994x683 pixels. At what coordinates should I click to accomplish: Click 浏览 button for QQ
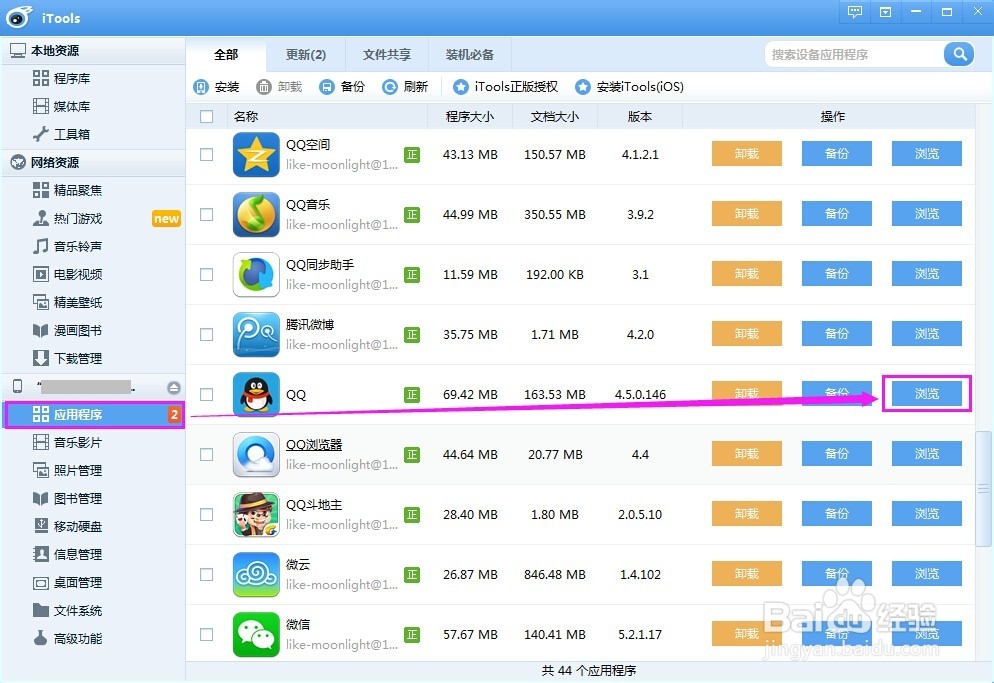click(927, 394)
